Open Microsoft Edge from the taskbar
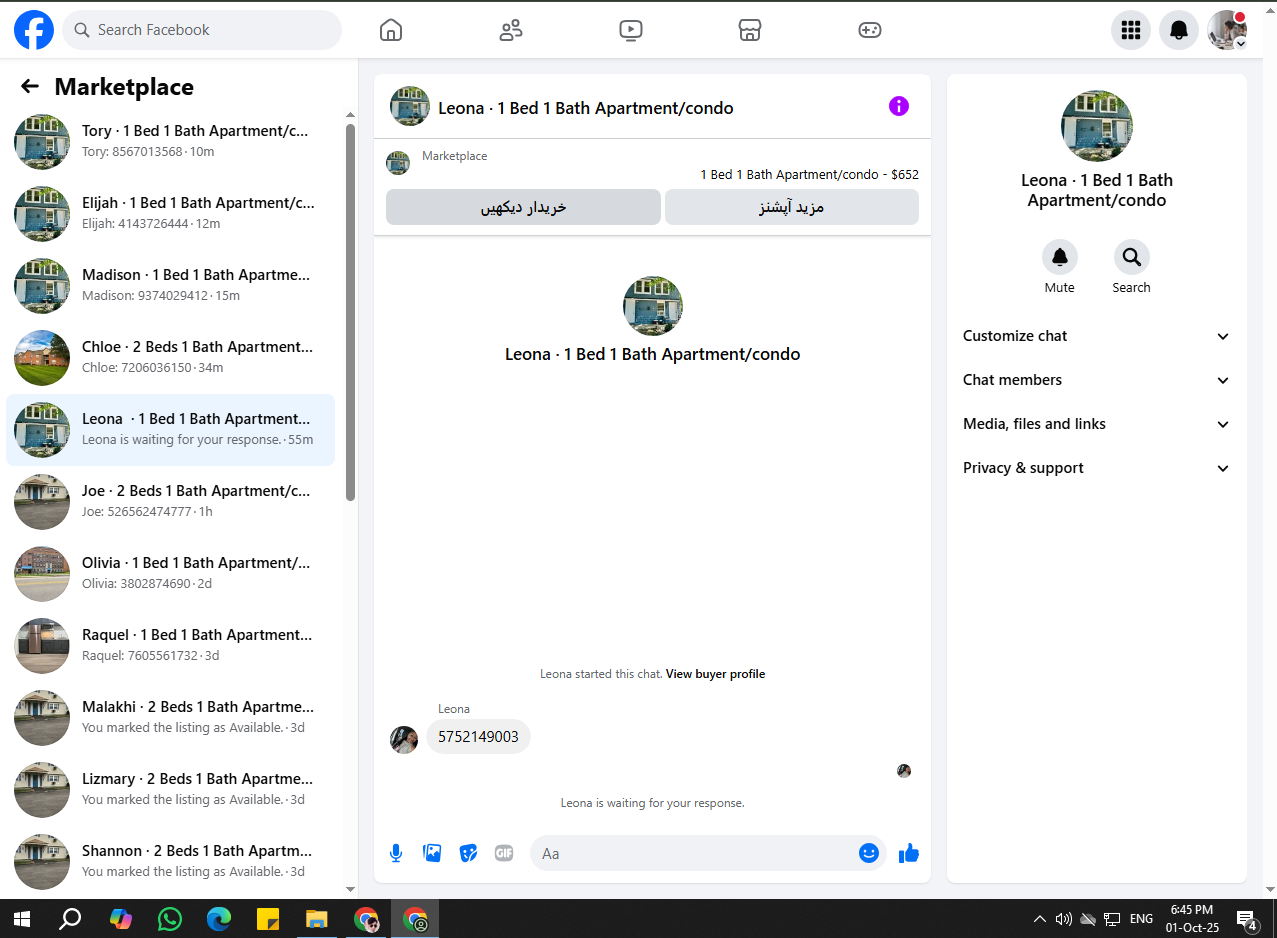The image size is (1277, 938). pyautogui.click(x=219, y=919)
